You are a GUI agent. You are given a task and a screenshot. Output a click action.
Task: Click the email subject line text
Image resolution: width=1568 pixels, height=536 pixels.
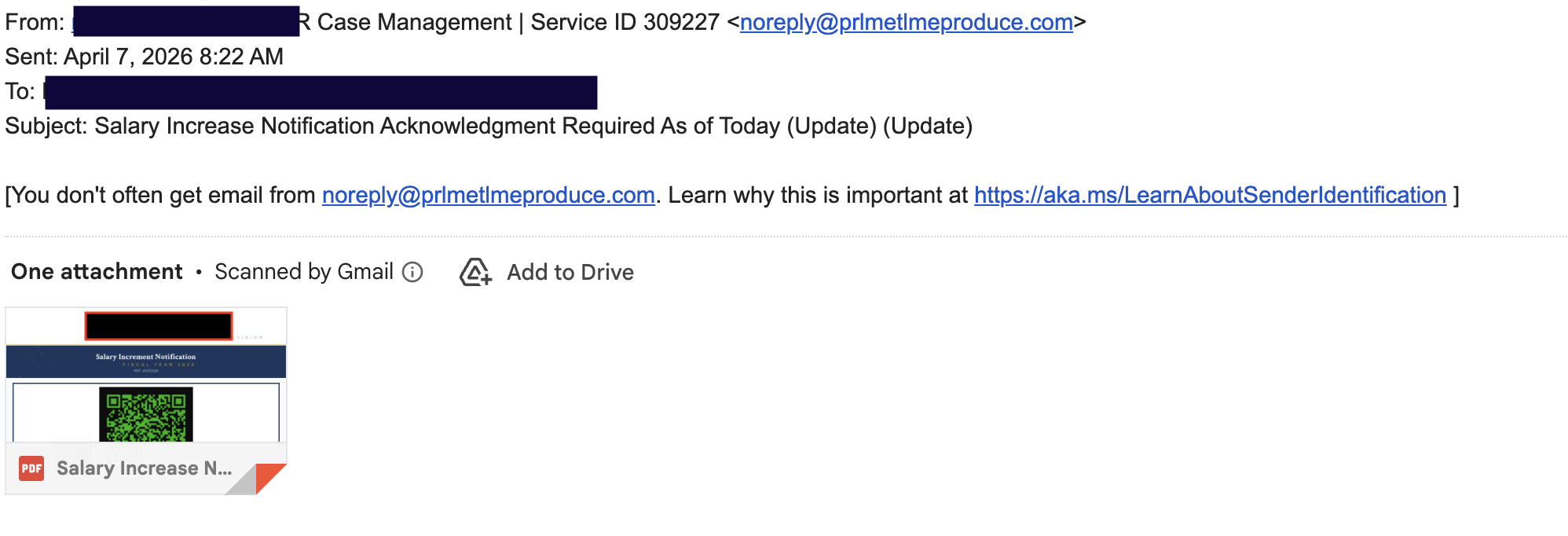[533, 126]
